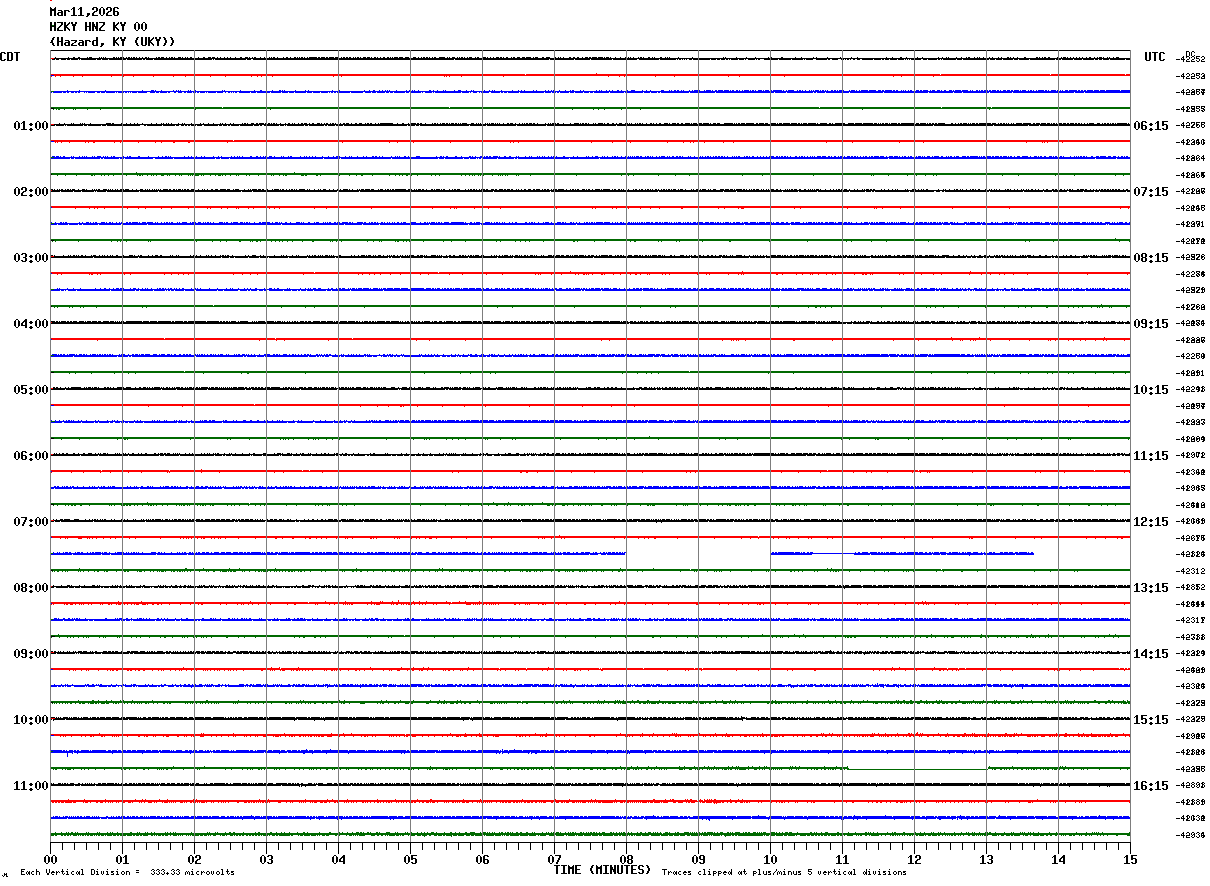1210x886 pixels.
Task: Click the data gap in the blue trace
Action: tap(698, 553)
